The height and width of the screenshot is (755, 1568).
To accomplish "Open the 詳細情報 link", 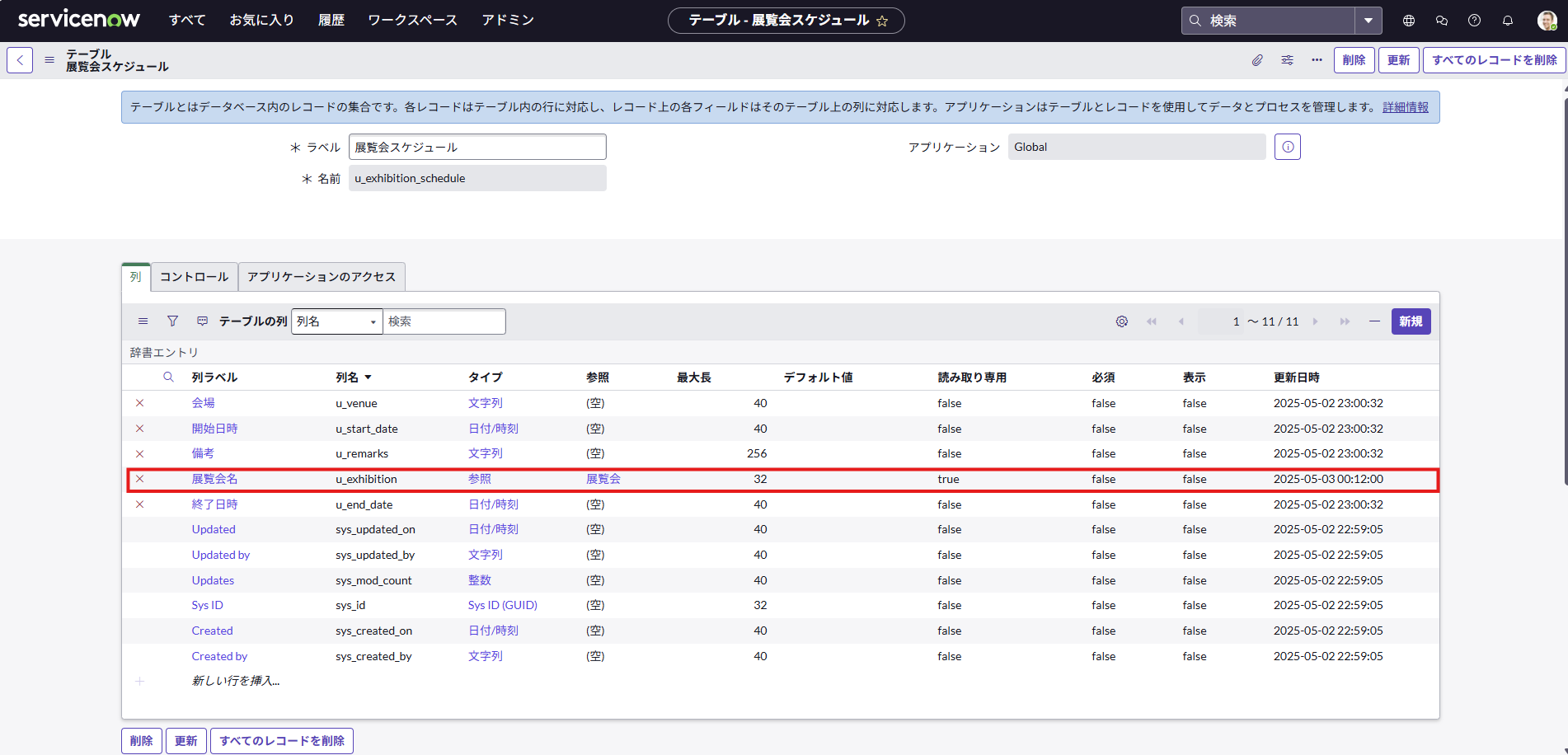I will [1406, 107].
